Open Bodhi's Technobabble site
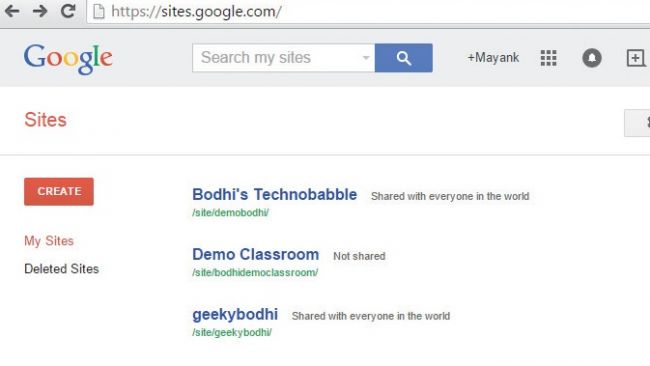 274,194
